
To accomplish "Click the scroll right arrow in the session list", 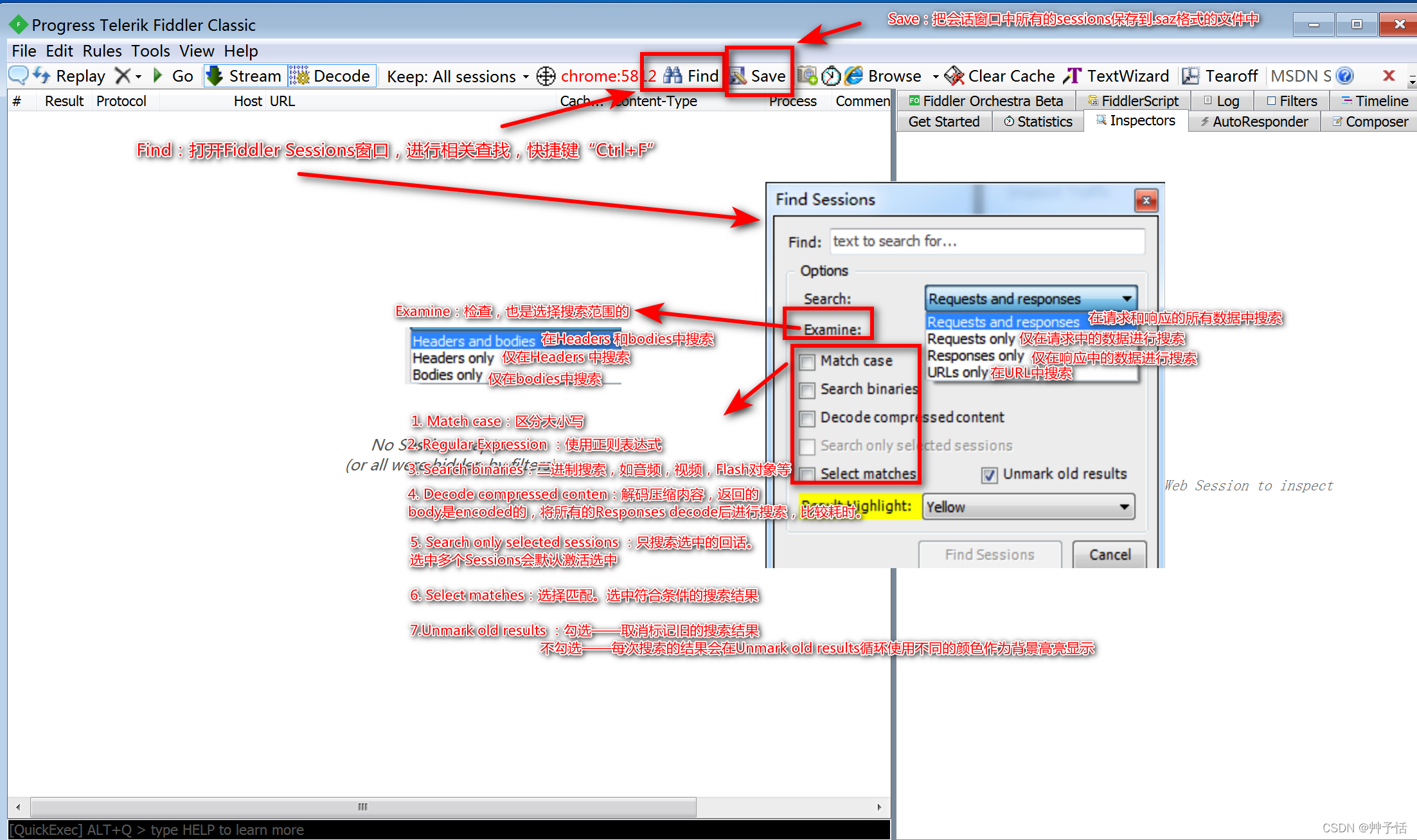I will (x=879, y=807).
